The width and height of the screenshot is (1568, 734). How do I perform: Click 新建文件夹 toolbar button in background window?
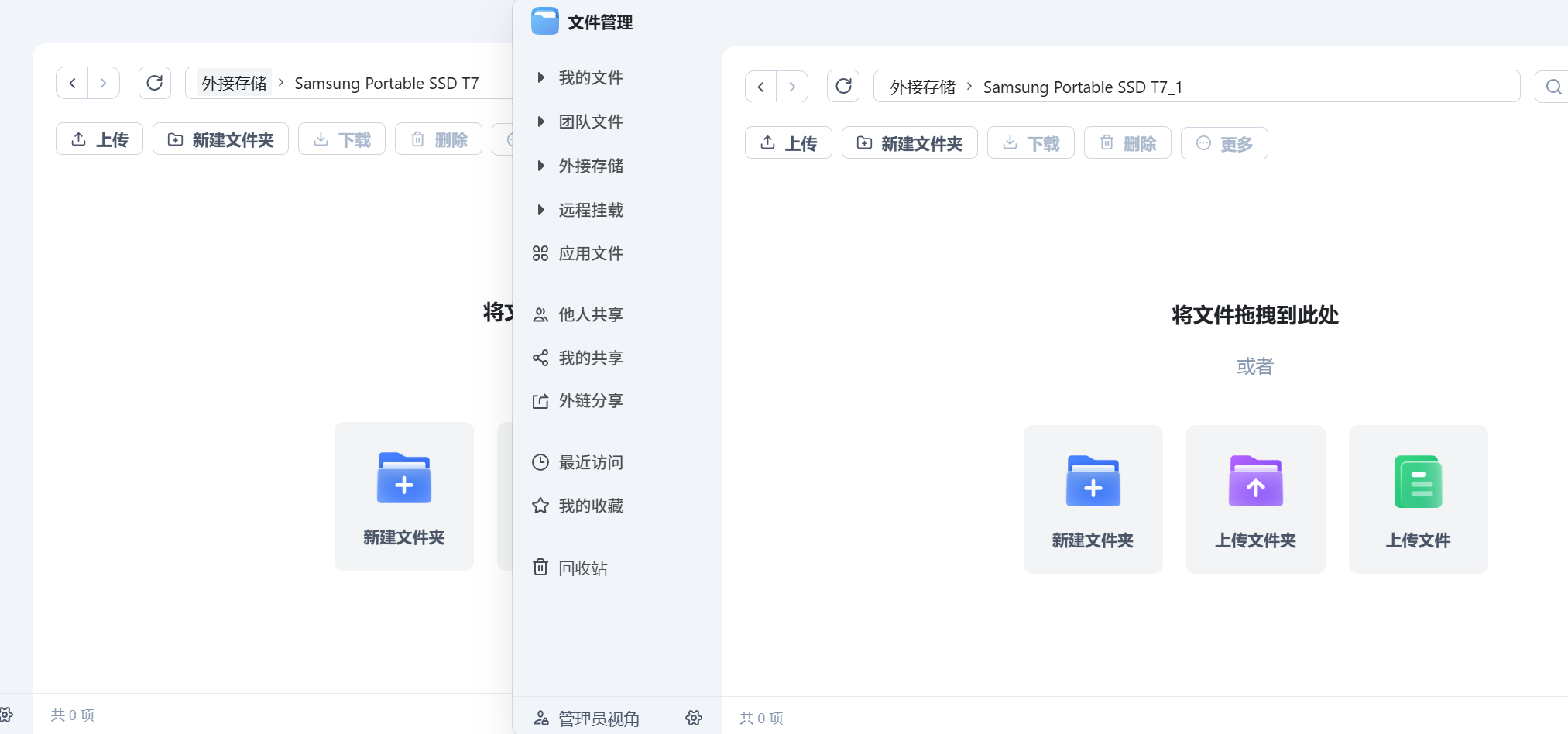click(x=220, y=139)
